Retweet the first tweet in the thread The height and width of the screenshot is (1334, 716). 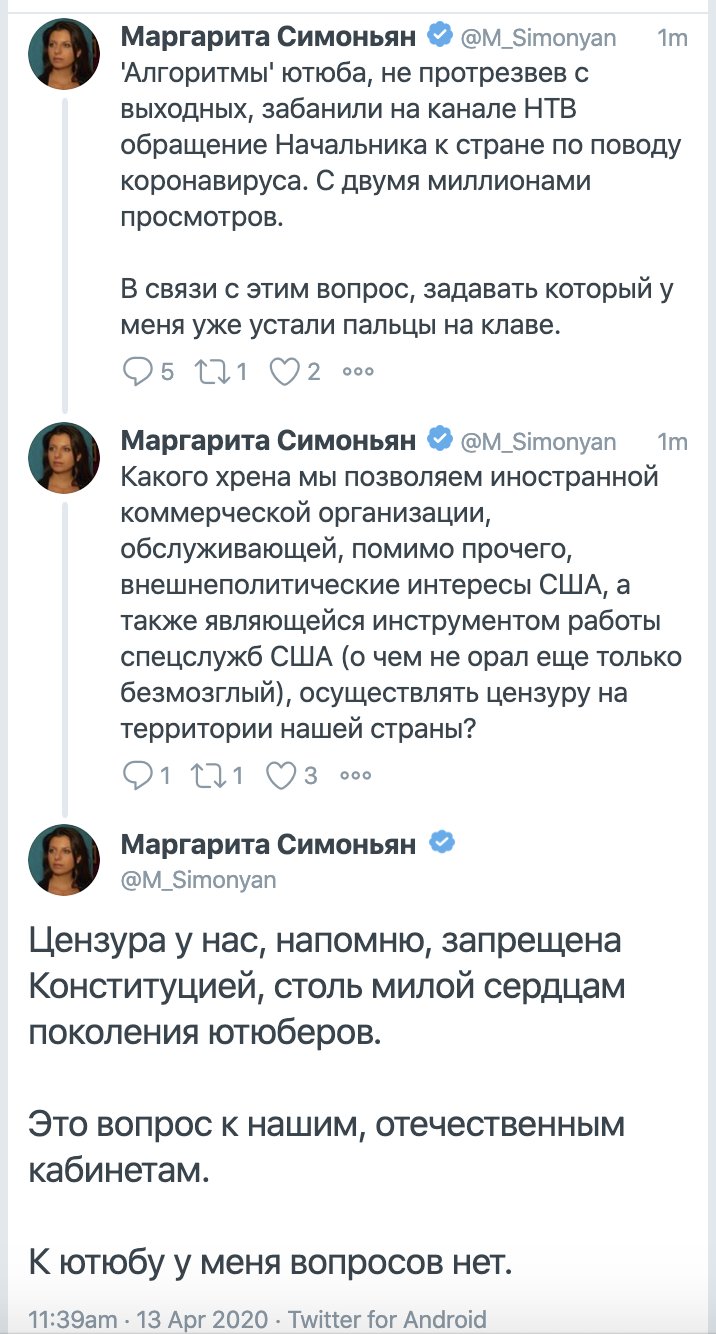click(x=209, y=371)
